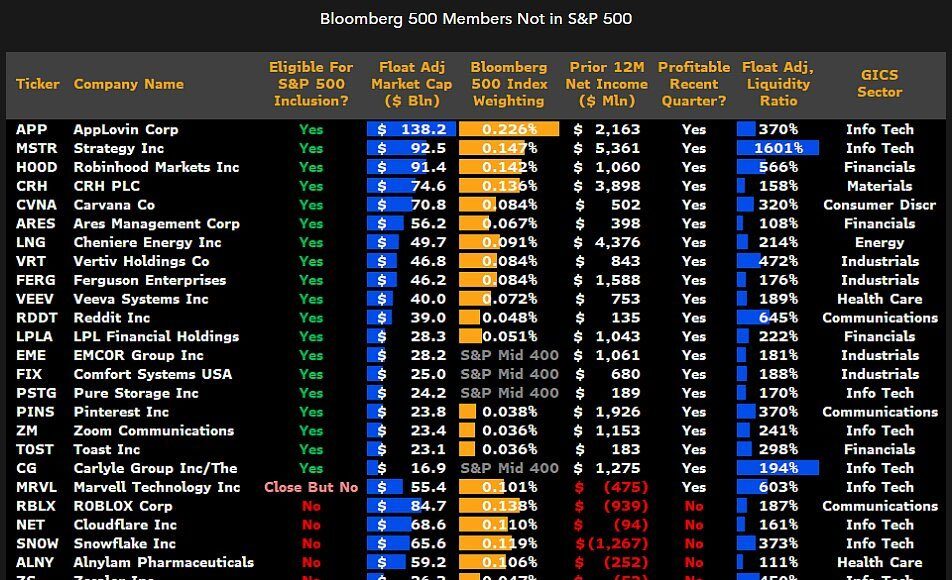Viewport: 952px width, 580px height.
Task: Select the 'Consumer Discr' sector cell
Action: [880, 205]
